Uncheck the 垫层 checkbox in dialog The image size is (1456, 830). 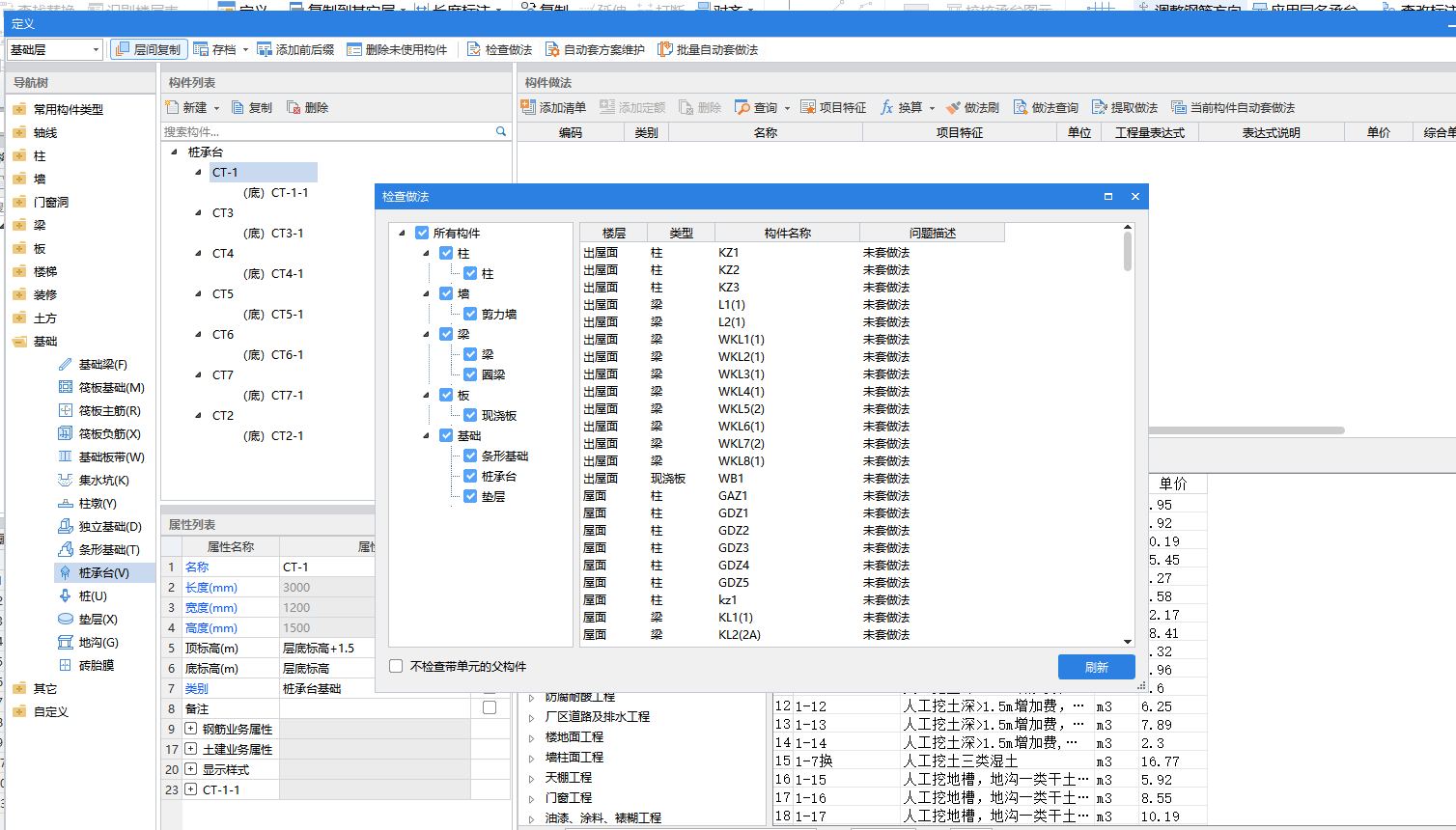(470, 496)
